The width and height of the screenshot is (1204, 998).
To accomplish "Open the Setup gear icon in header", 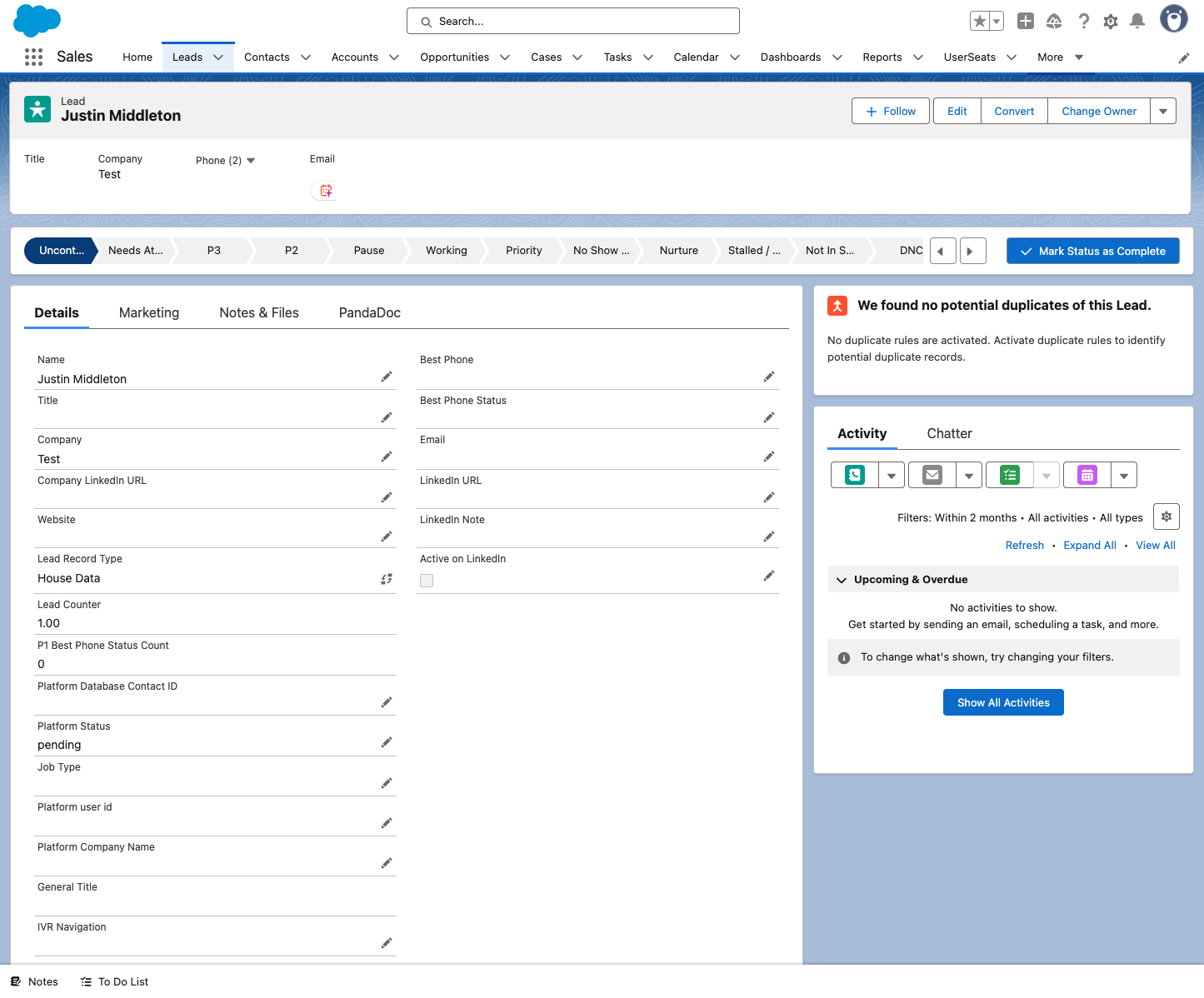I will point(1111,21).
